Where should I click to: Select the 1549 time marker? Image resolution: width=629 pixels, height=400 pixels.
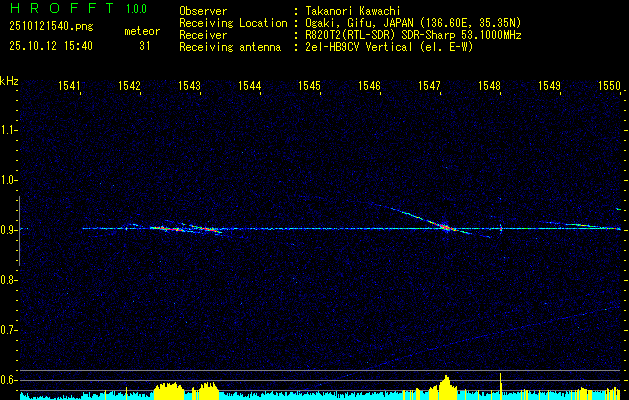click(550, 85)
